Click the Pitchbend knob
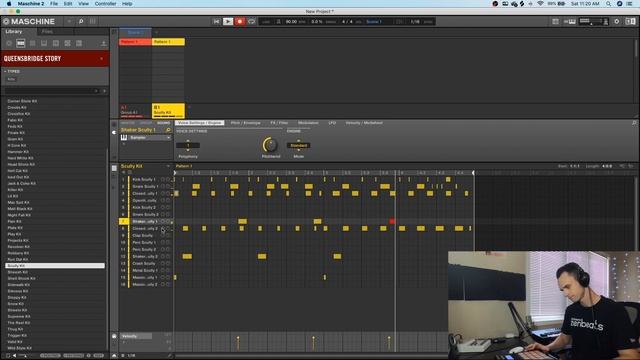Image resolution: width=640 pixels, height=360 pixels. point(270,145)
